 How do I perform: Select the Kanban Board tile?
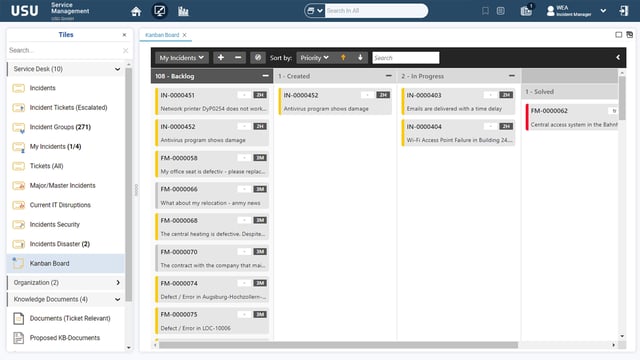[x=65, y=264]
